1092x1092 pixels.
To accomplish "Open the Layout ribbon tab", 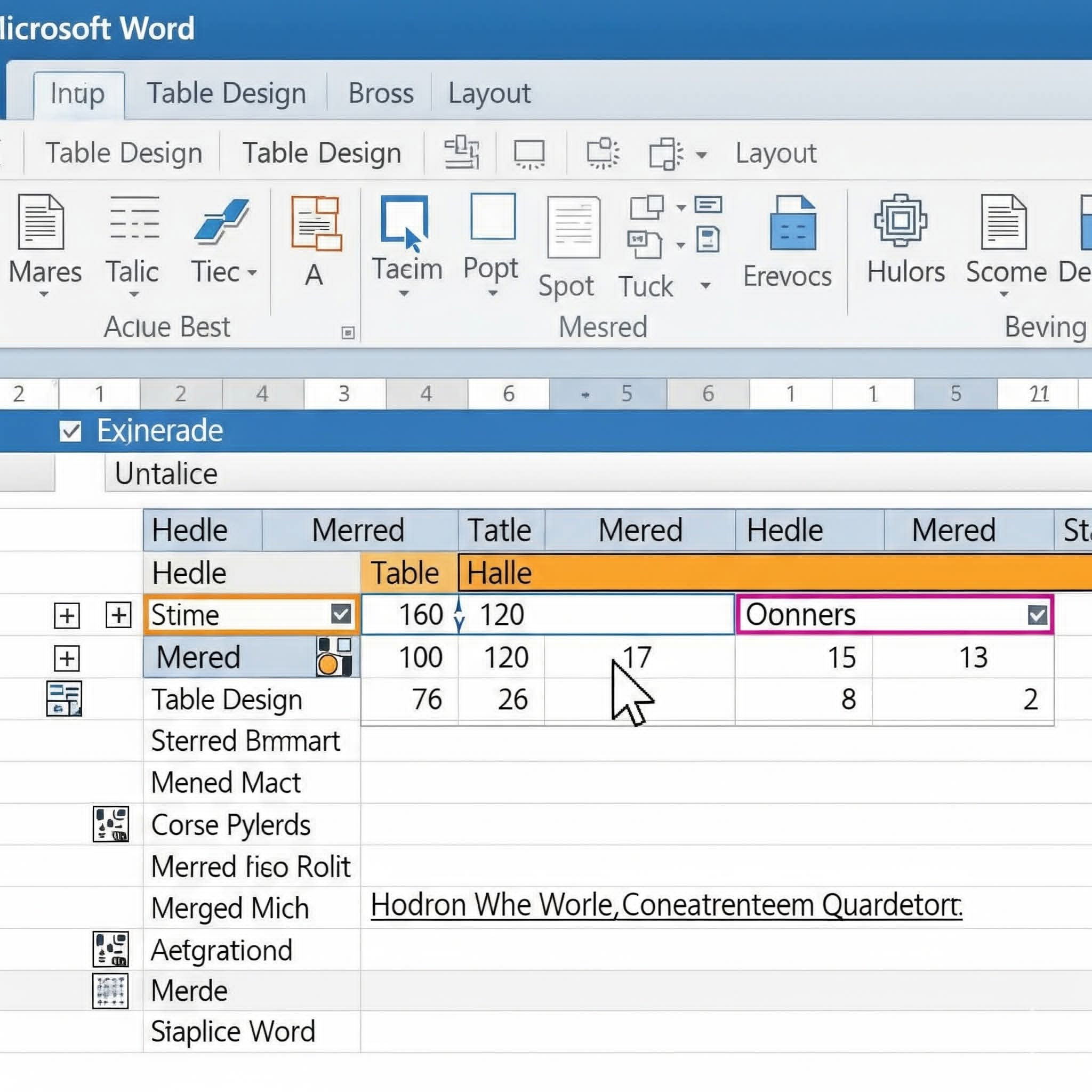I will pos(489,93).
